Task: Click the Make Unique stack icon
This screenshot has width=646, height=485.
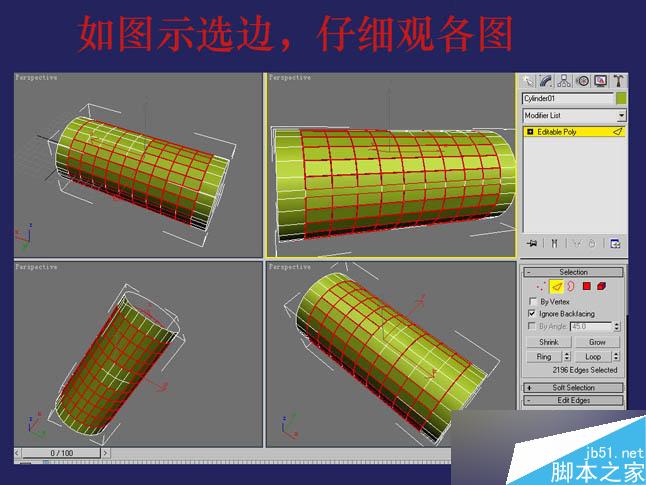Action: [x=578, y=244]
